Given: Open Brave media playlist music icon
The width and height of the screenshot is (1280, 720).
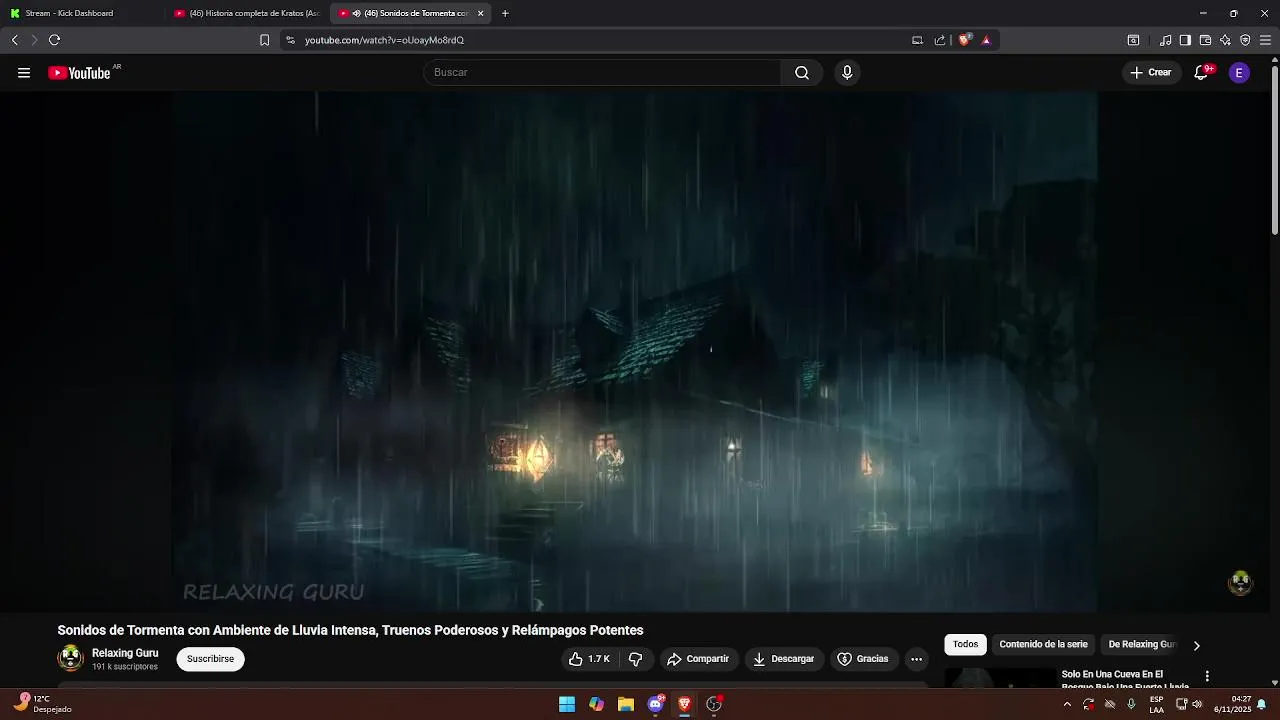Looking at the screenshot, I should [x=1166, y=40].
